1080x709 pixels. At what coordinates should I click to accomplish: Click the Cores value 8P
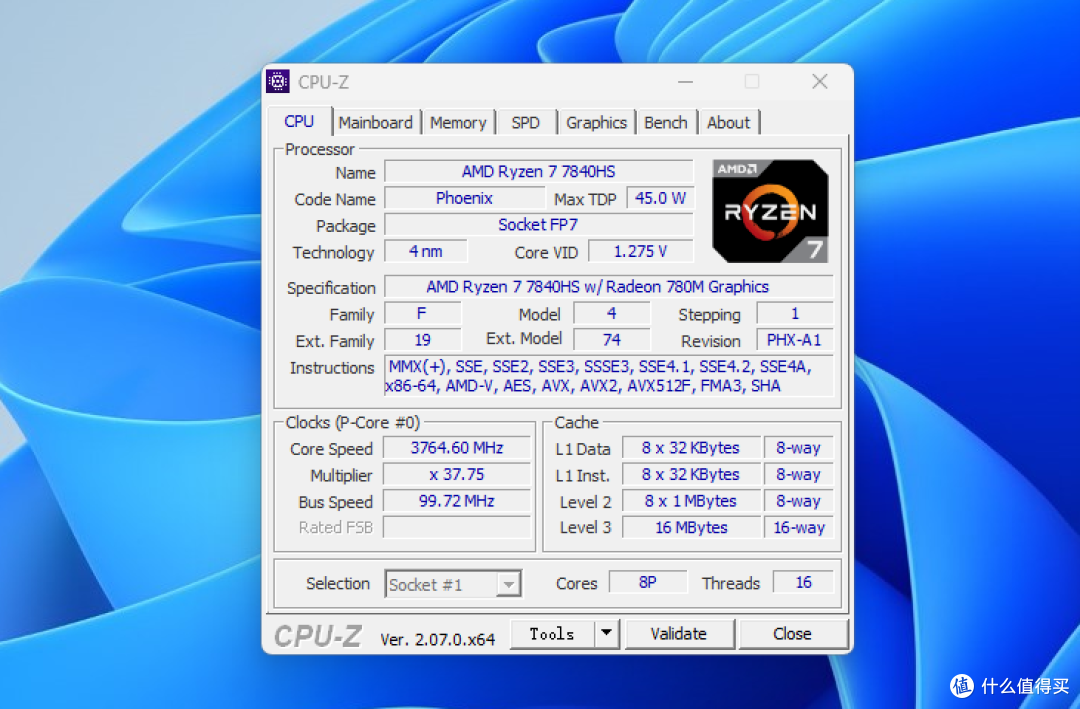647,582
